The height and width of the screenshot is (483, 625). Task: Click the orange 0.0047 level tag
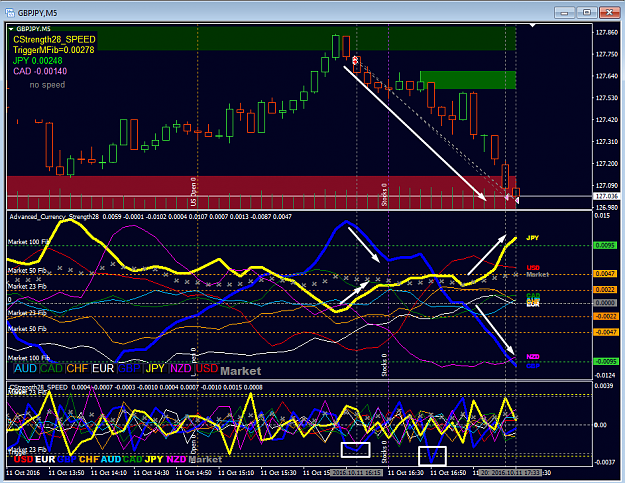(x=605, y=274)
